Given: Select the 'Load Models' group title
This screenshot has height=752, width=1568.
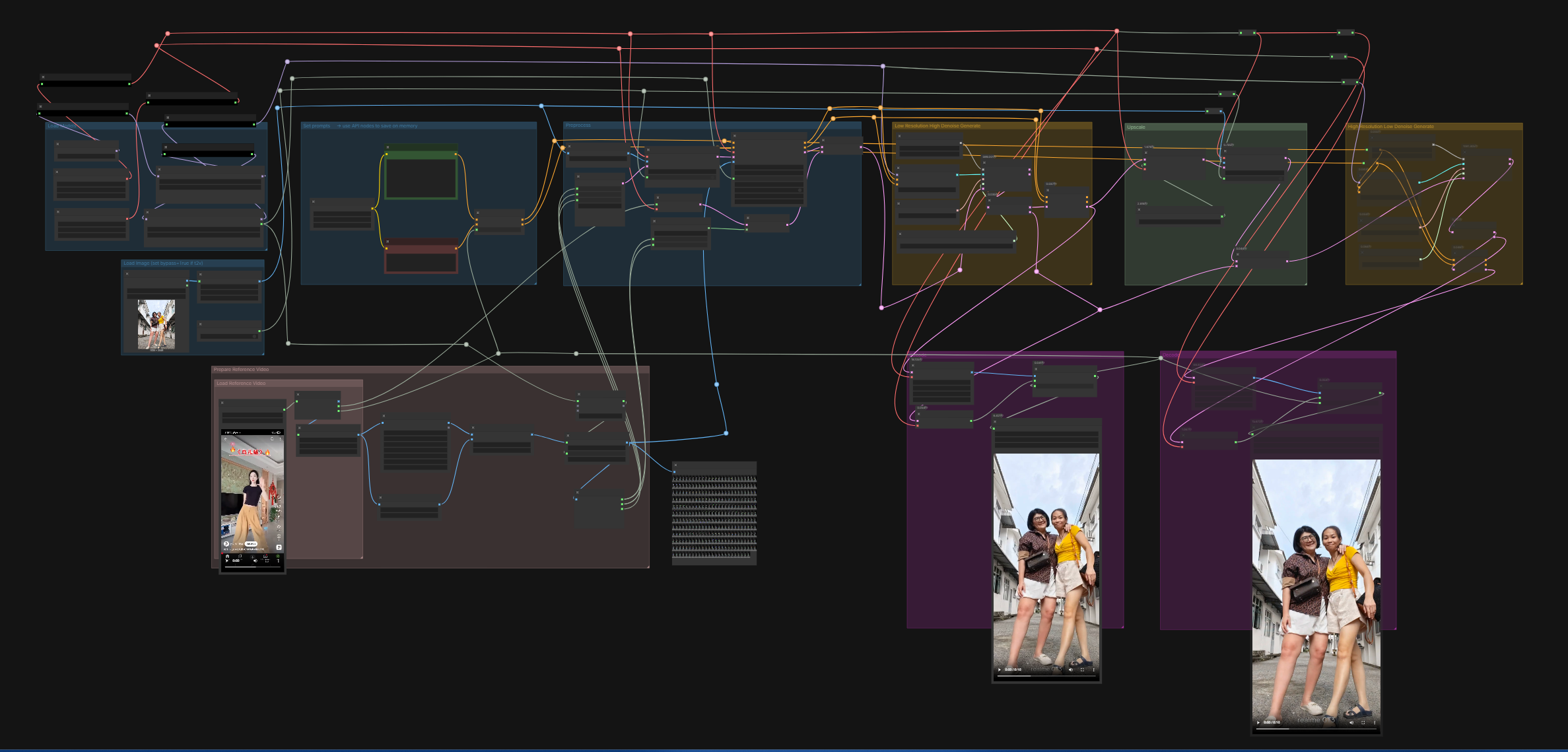Looking at the screenshot, I should tap(61, 125).
